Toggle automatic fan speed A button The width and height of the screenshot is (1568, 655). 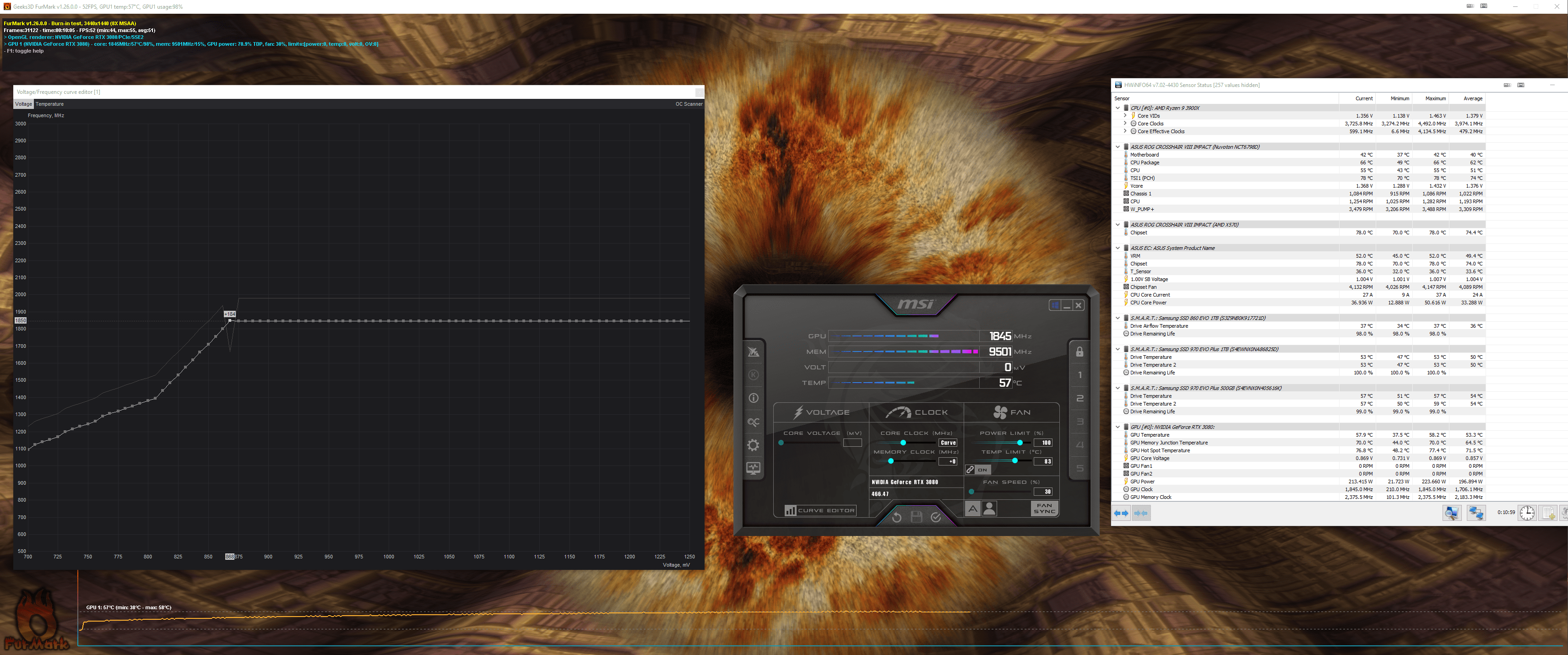click(973, 508)
